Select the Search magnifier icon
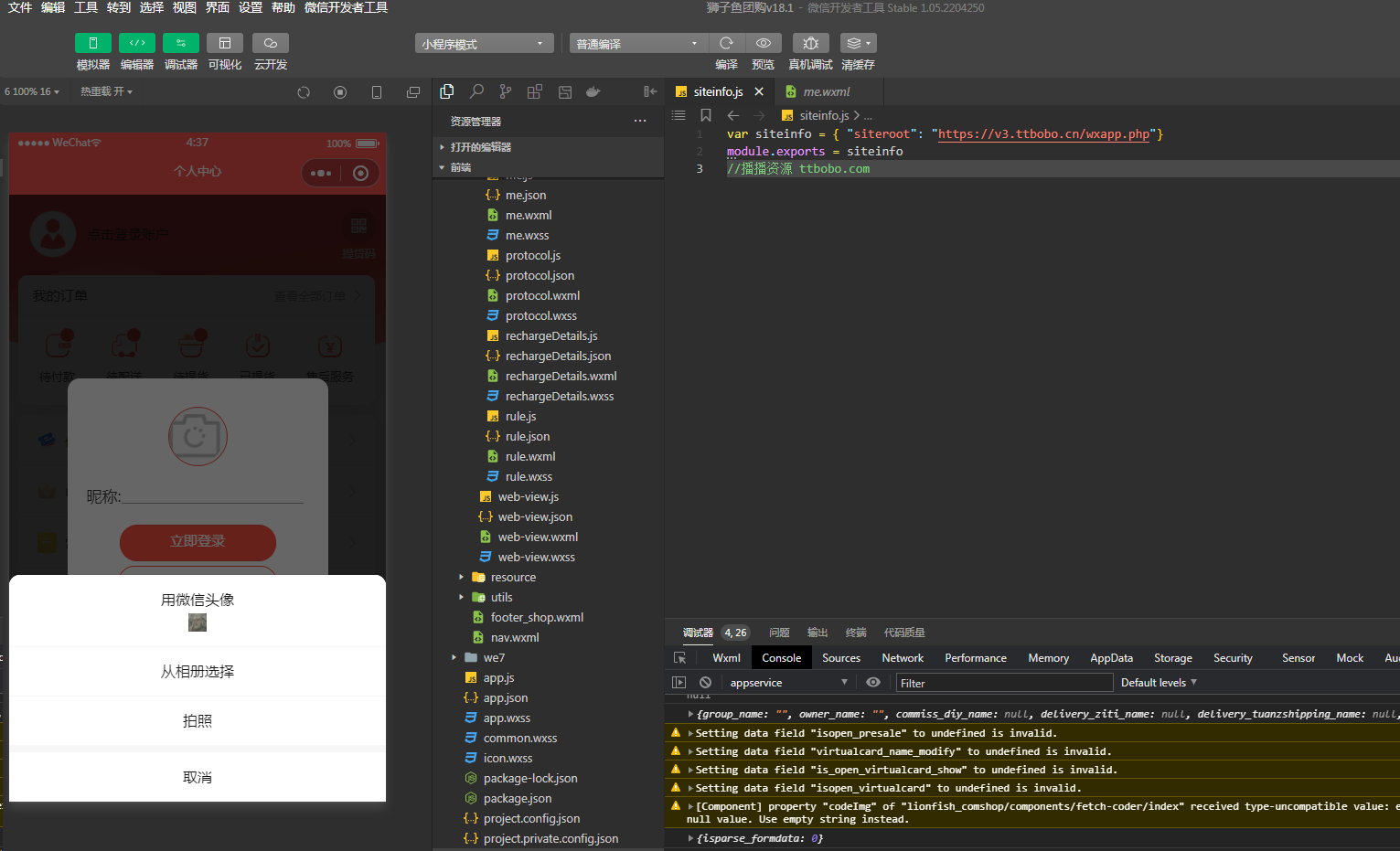The image size is (1400, 851). tap(476, 91)
